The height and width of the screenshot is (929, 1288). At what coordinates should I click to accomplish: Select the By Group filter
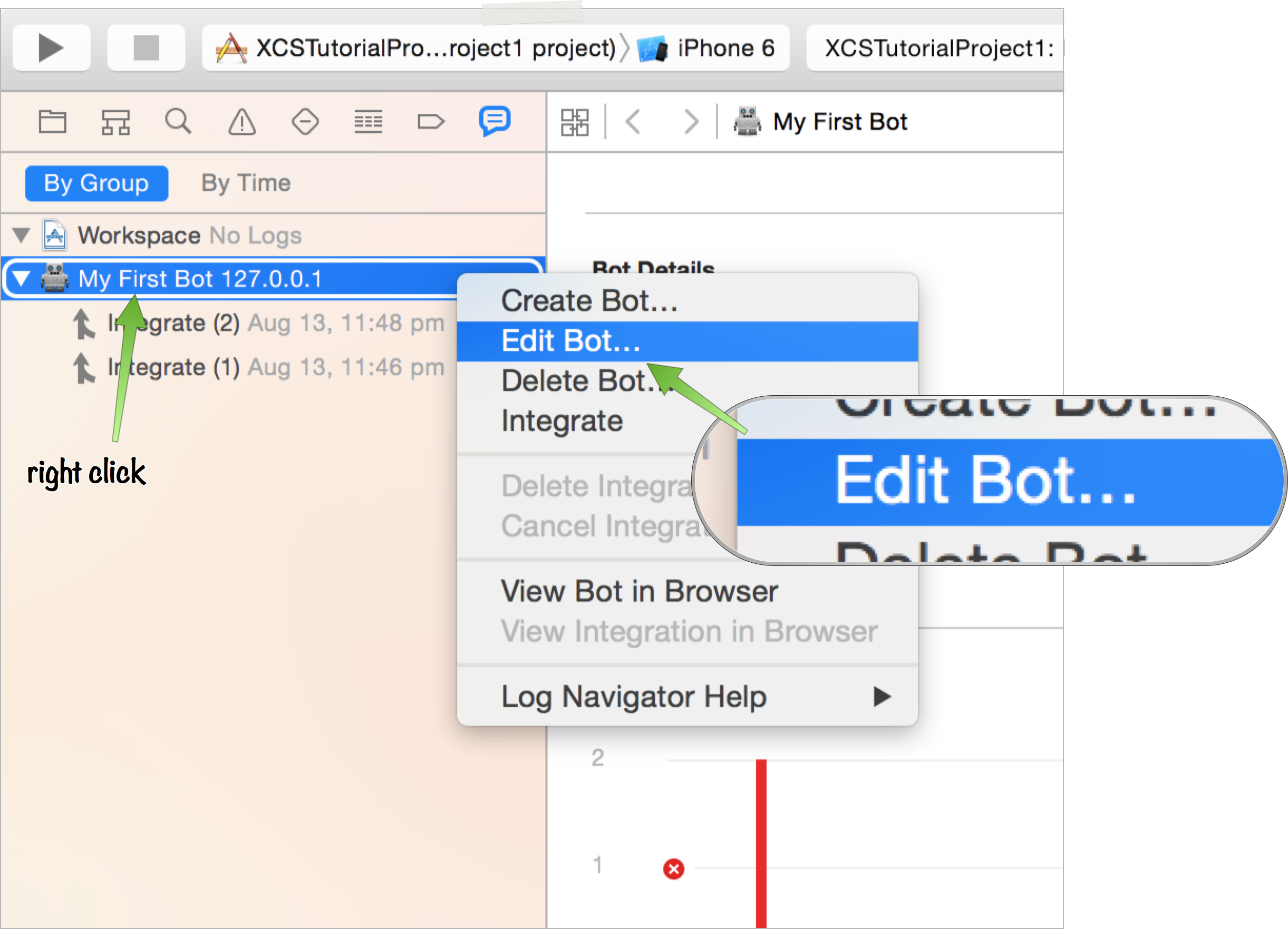[x=96, y=183]
